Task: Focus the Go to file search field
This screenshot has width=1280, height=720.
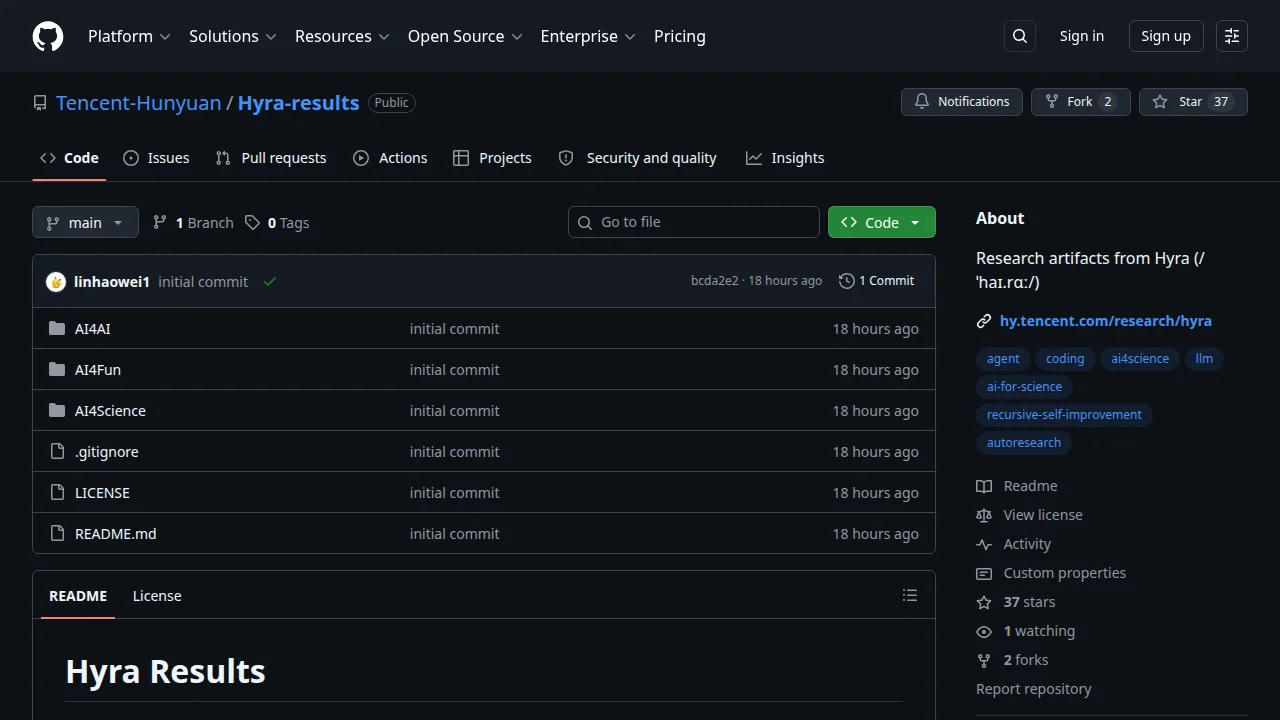Action: 694,222
